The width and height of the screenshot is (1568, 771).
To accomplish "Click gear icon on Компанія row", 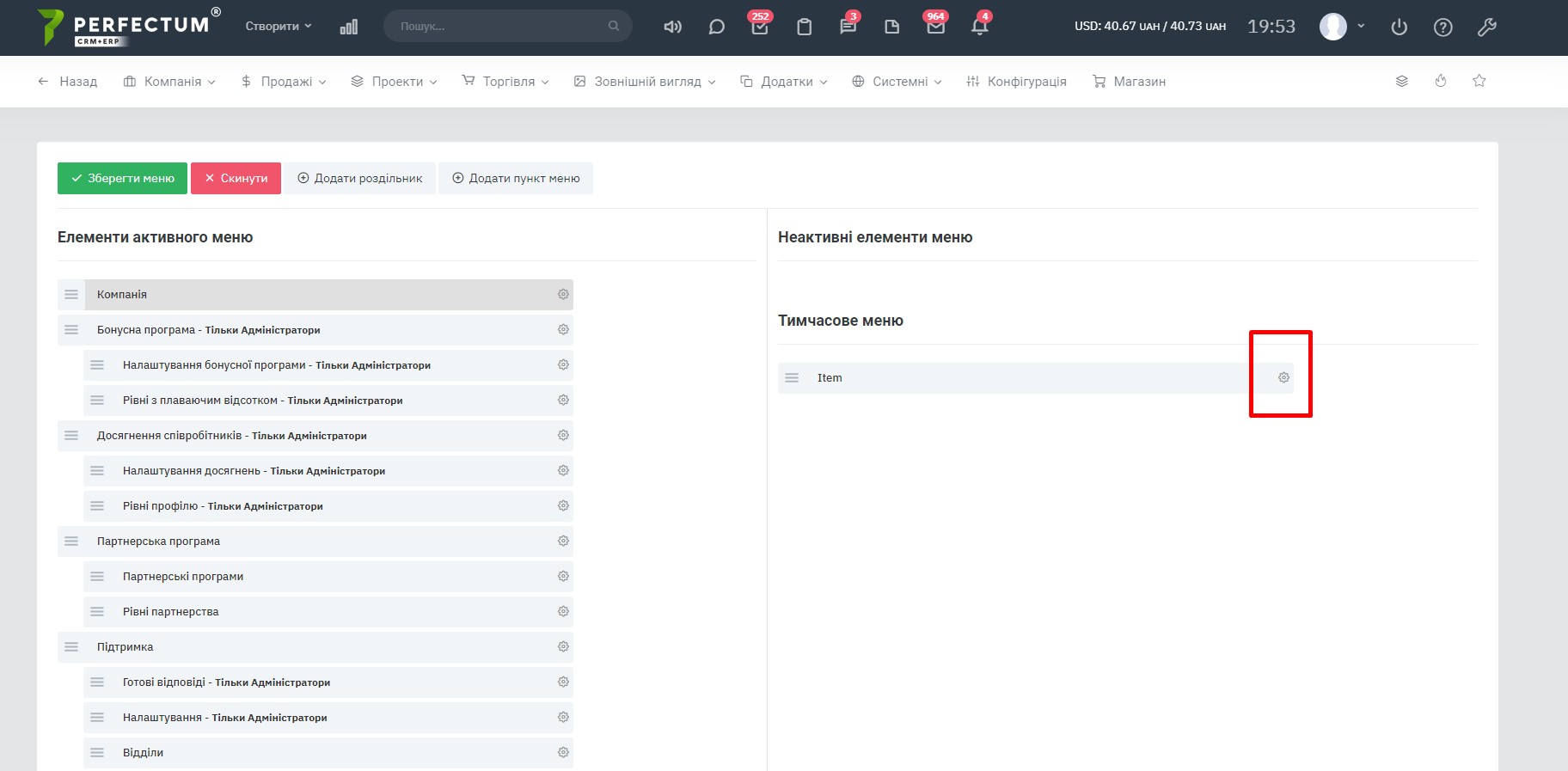I will click(x=563, y=295).
